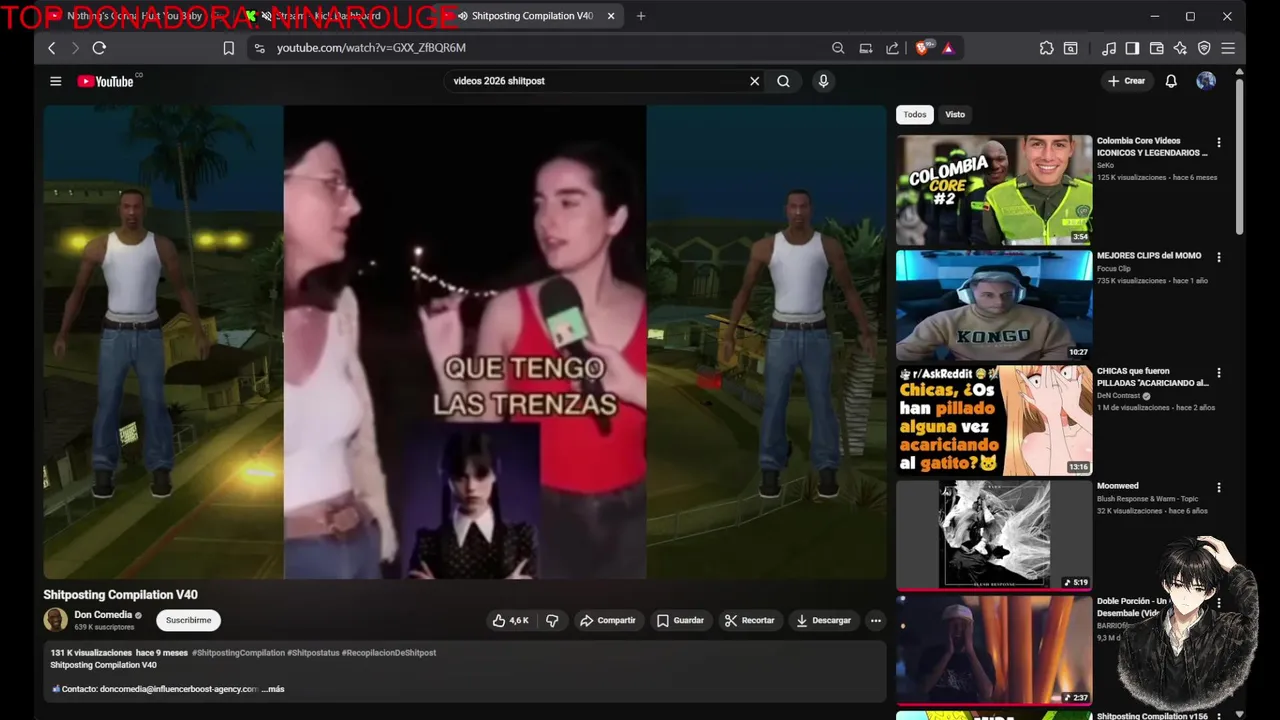Screen dimensions: 1280x720
Task: Reload the page
Action: point(99,48)
